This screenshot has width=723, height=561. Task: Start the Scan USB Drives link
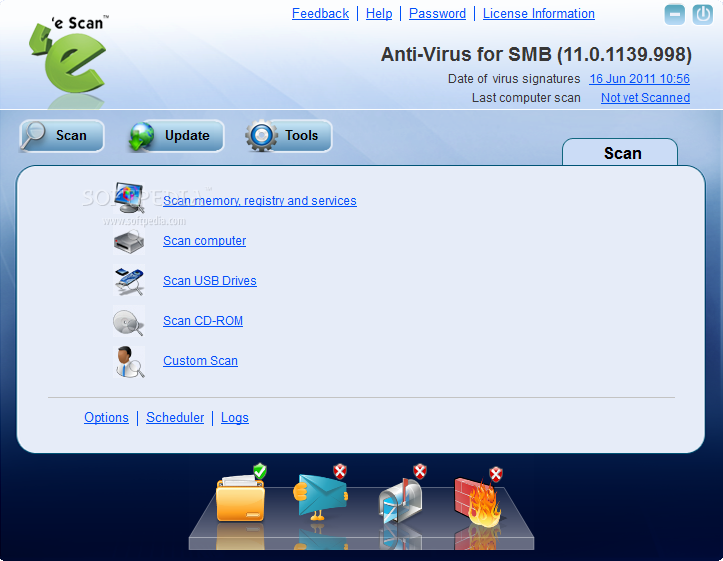(x=210, y=281)
